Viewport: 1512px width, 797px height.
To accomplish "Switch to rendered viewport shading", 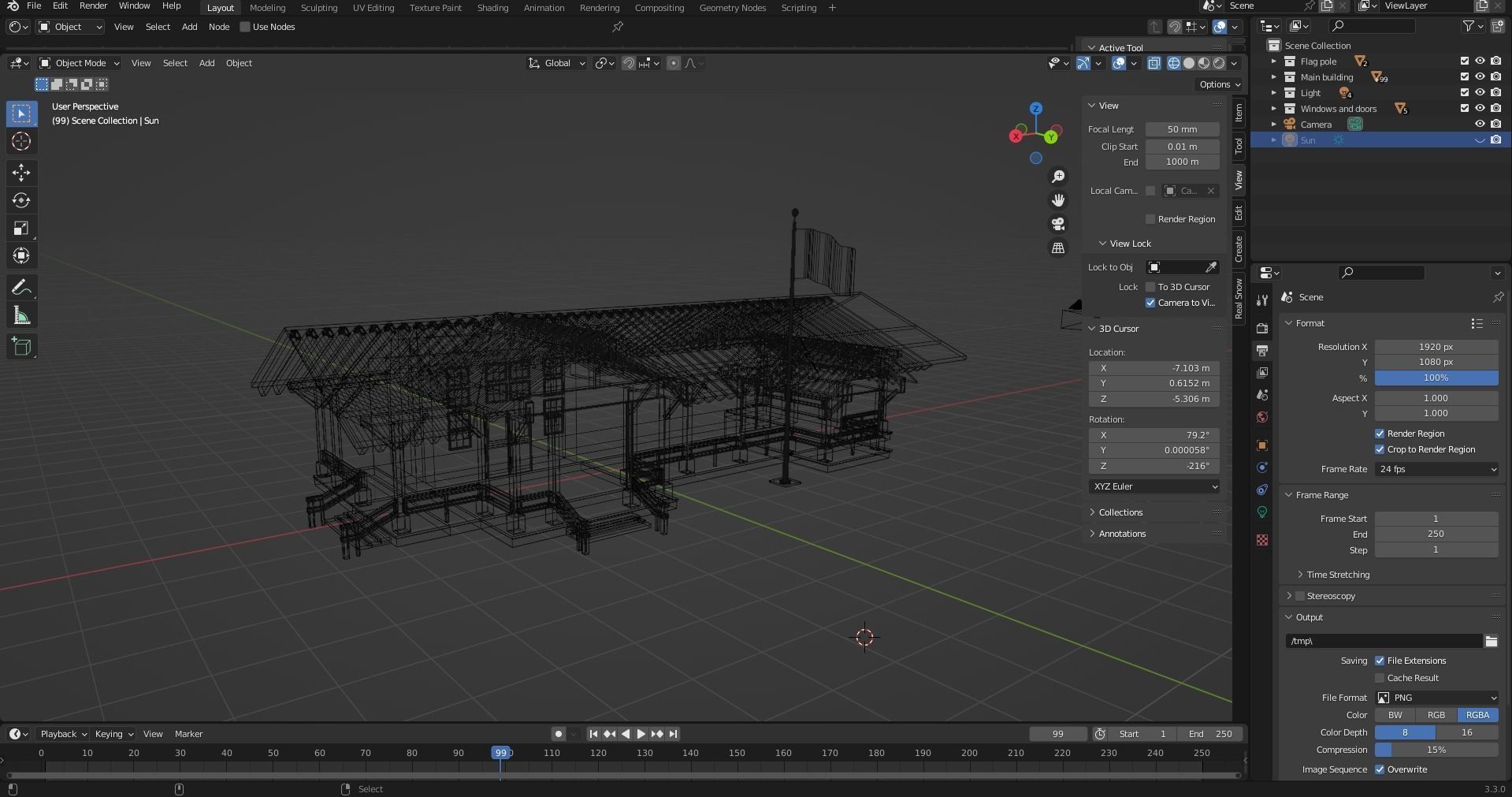I will tap(1219, 63).
